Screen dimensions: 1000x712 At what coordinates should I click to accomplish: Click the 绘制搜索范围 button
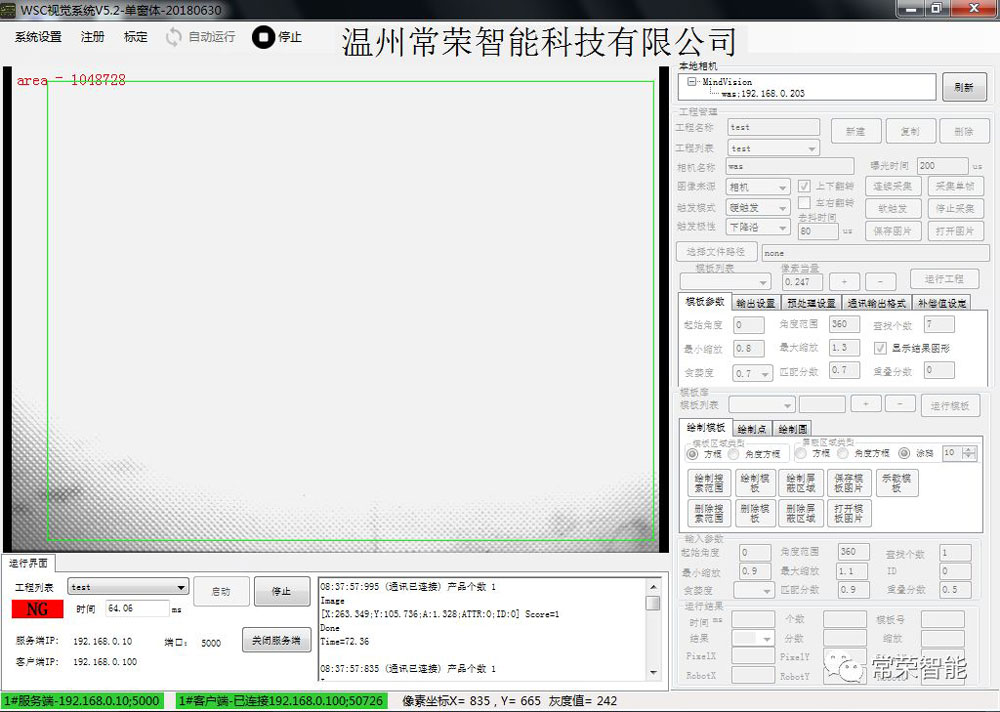coord(709,483)
